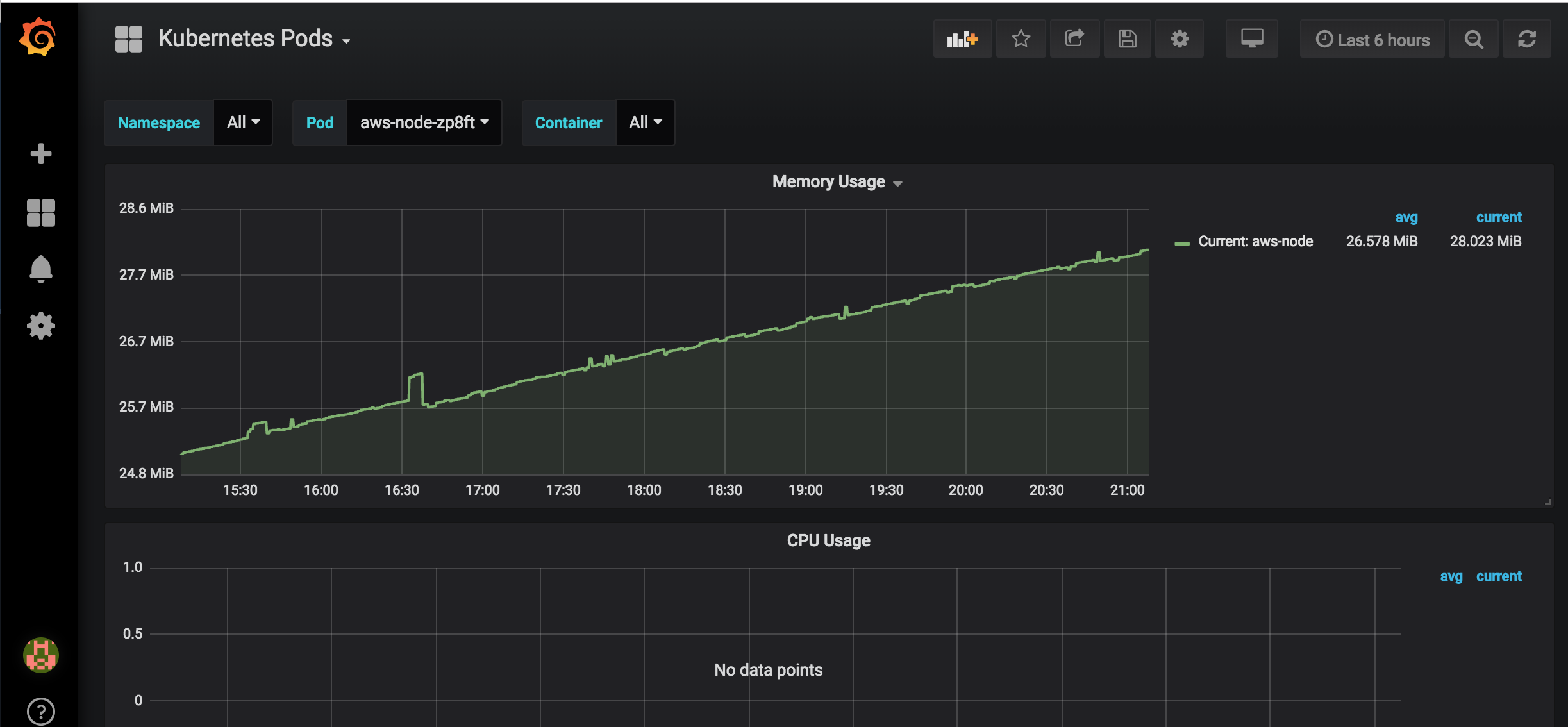This screenshot has height=727, width=1568.
Task: Open the Last 6 hours time picker
Action: [x=1372, y=38]
